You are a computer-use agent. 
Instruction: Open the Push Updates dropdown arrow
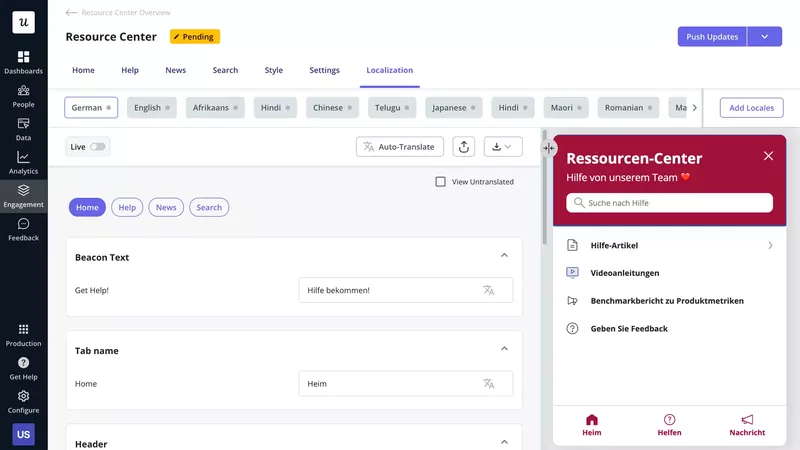tap(765, 37)
